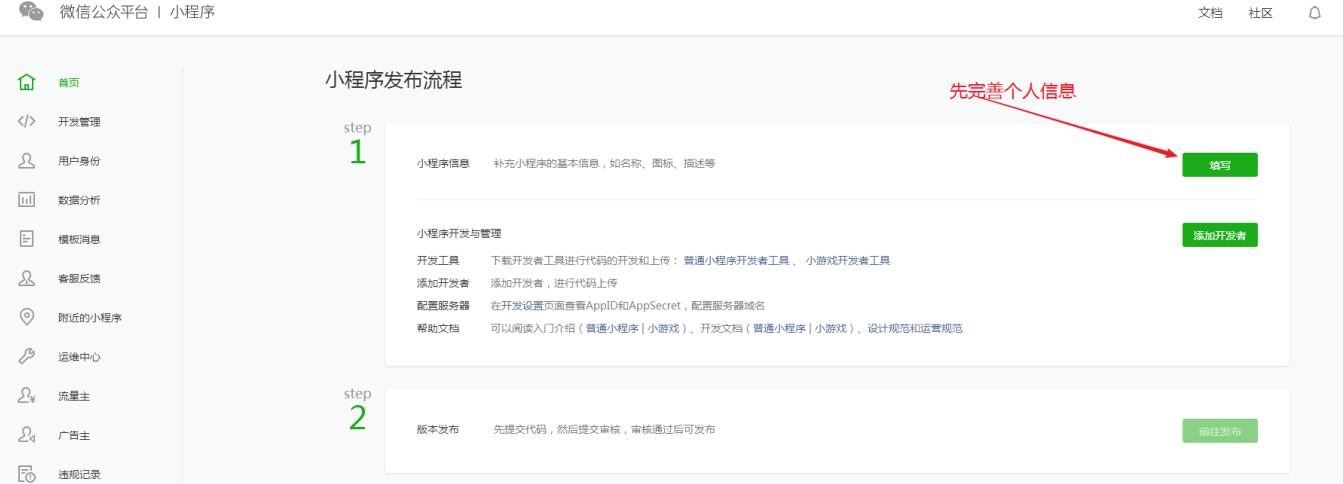Click 微信公众平台 title text in header

[x=104, y=13]
